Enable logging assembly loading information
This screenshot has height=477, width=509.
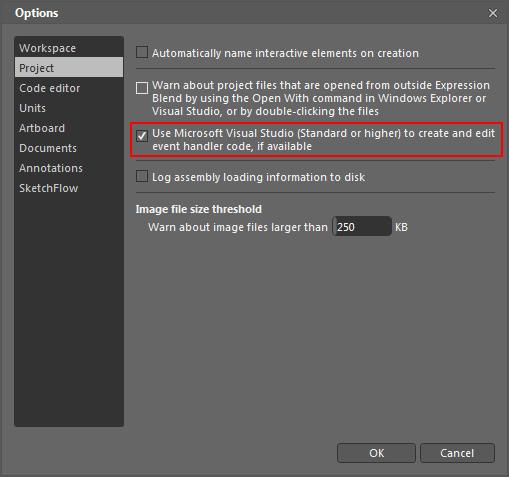click(142, 176)
